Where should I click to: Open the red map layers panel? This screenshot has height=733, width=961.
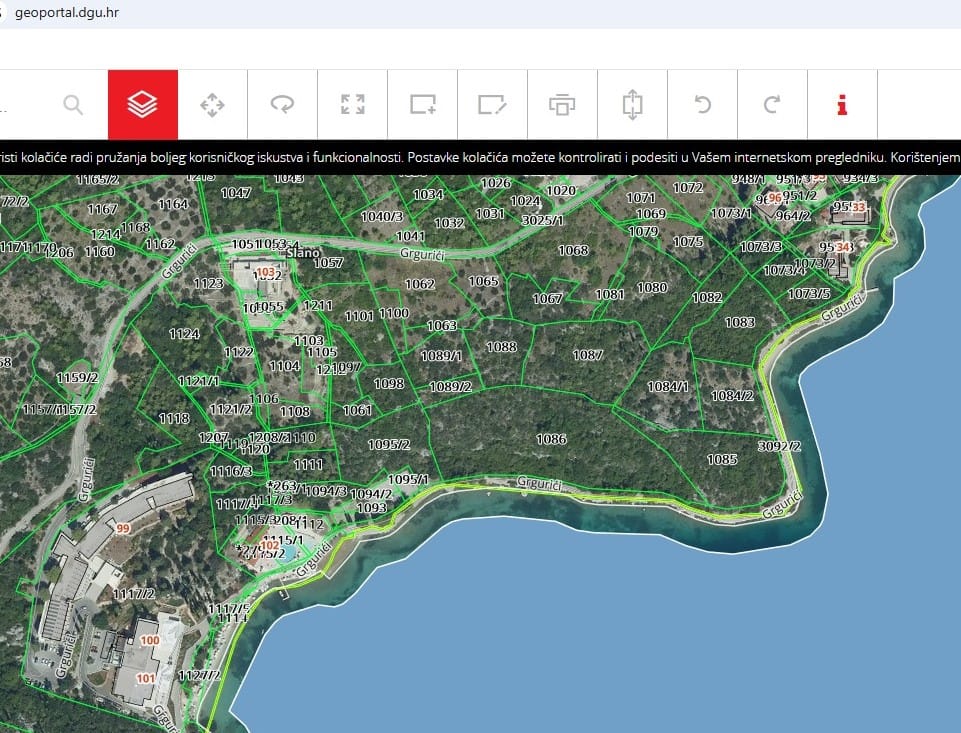tap(143, 104)
